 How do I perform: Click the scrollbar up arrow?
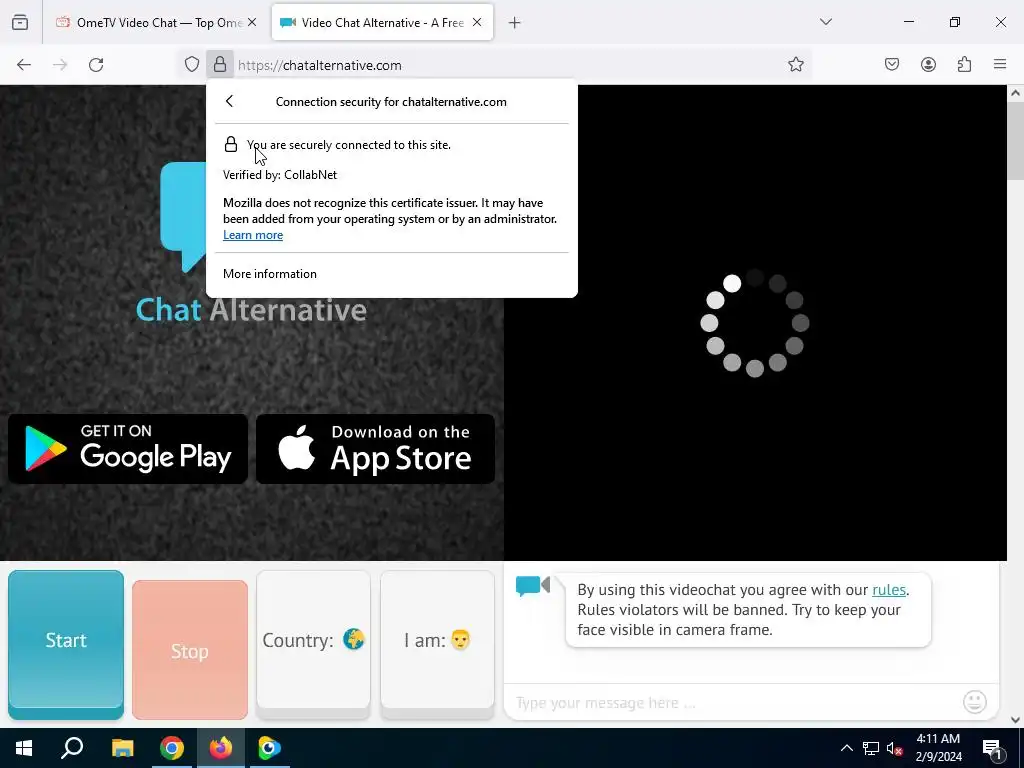(x=1015, y=93)
